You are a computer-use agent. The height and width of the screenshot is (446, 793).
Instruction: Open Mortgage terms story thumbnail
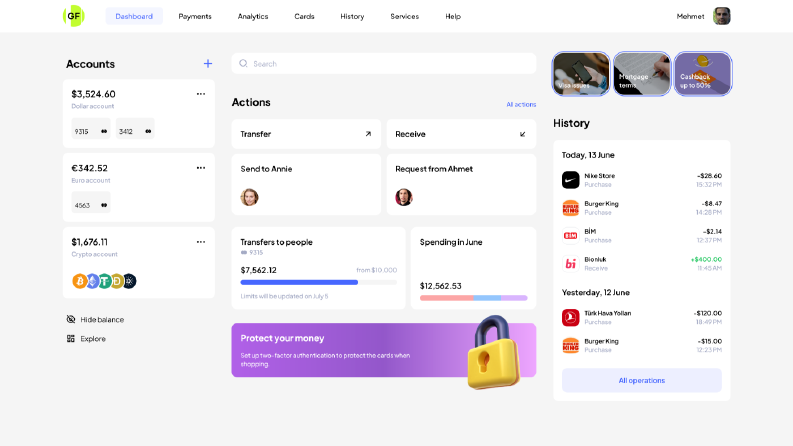point(642,74)
